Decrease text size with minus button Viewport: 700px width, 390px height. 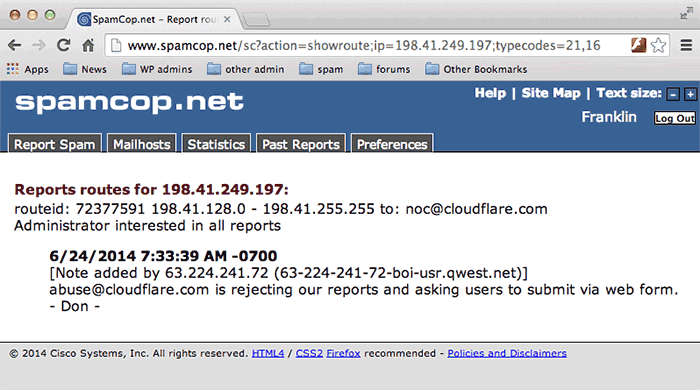[x=673, y=95]
